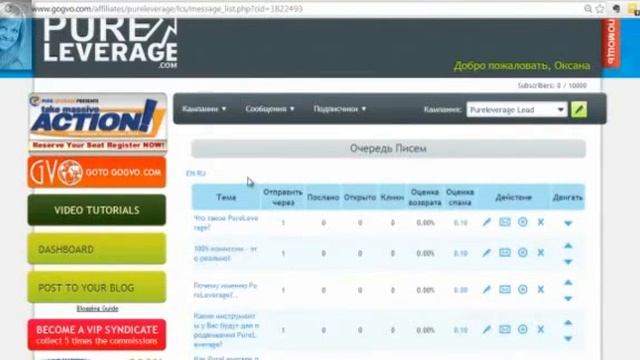Open envelope icon in 'Почему именно PureLeverage' row
This screenshot has width=640, height=360.
[x=505, y=289]
